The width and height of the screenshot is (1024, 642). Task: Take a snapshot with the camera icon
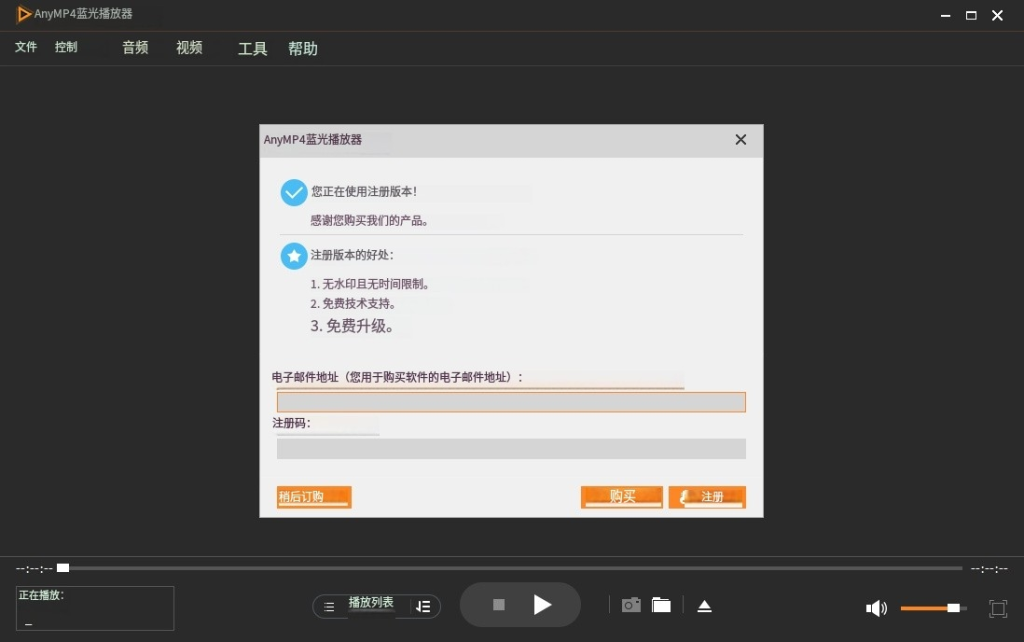pyautogui.click(x=630, y=604)
